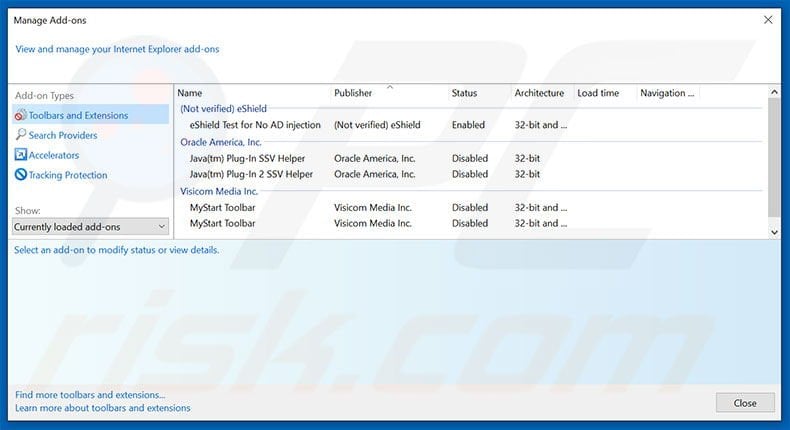Image resolution: width=790 pixels, height=430 pixels.
Task: Sort list by Status column
Action: (x=477, y=93)
